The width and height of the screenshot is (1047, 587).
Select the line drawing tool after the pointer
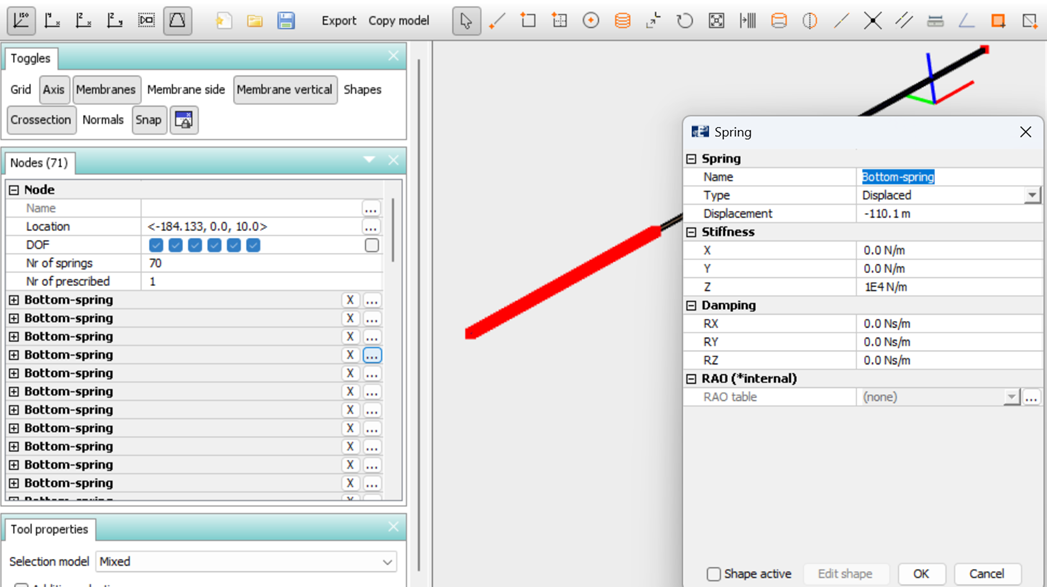click(x=497, y=21)
